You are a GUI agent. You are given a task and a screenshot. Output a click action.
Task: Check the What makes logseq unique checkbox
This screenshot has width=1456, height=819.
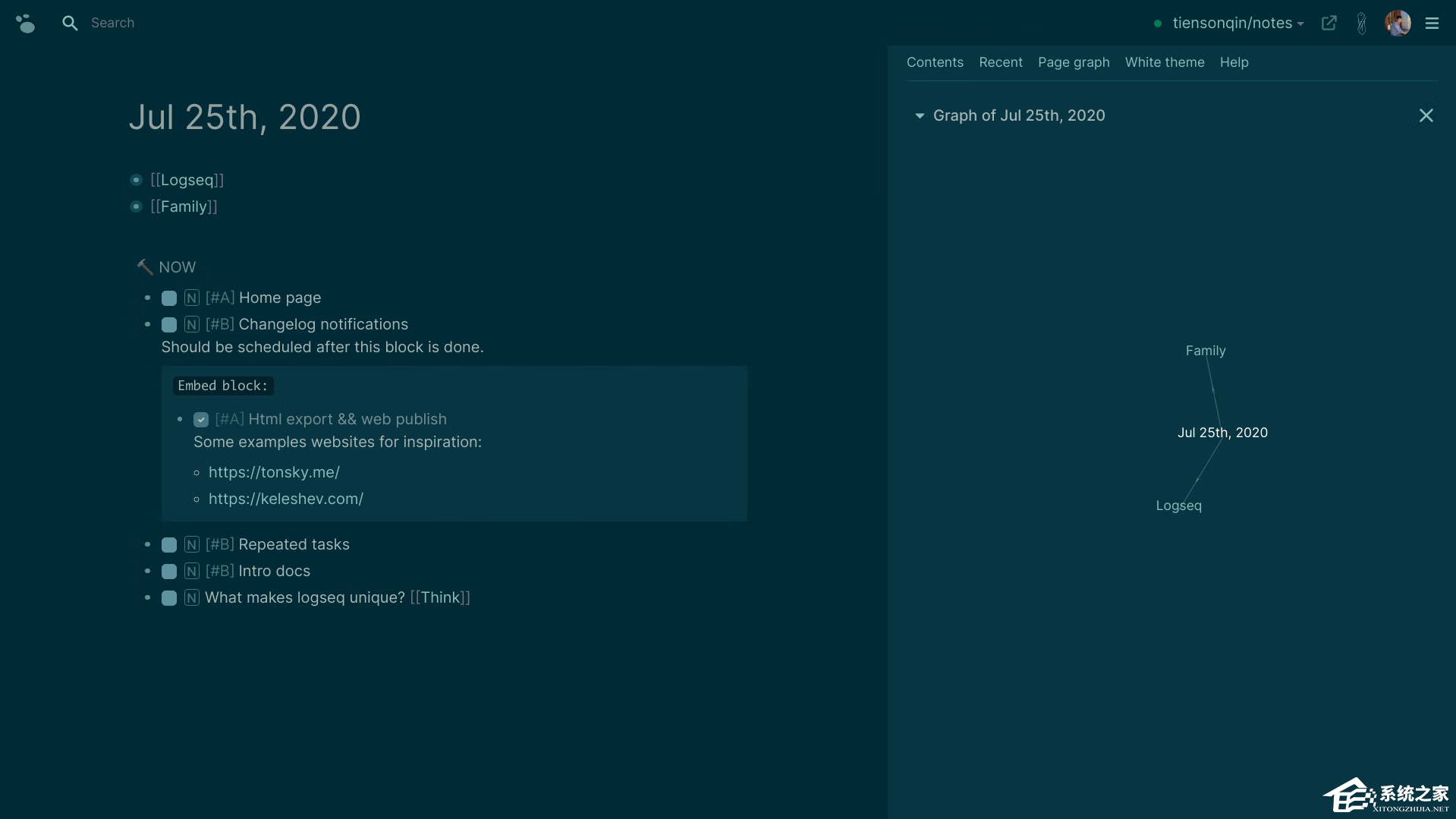pyautogui.click(x=169, y=598)
